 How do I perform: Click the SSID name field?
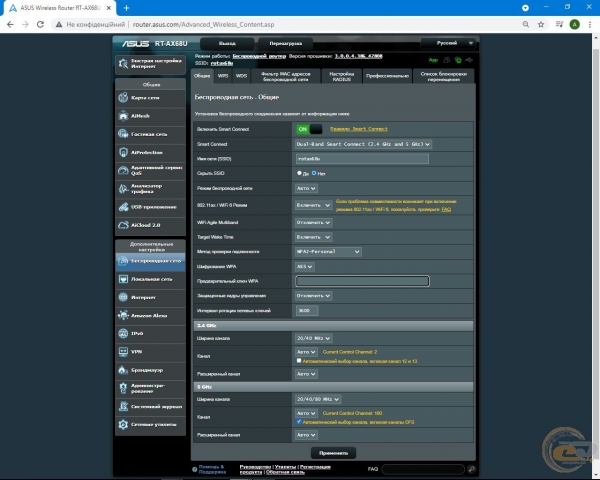pos(362,158)
